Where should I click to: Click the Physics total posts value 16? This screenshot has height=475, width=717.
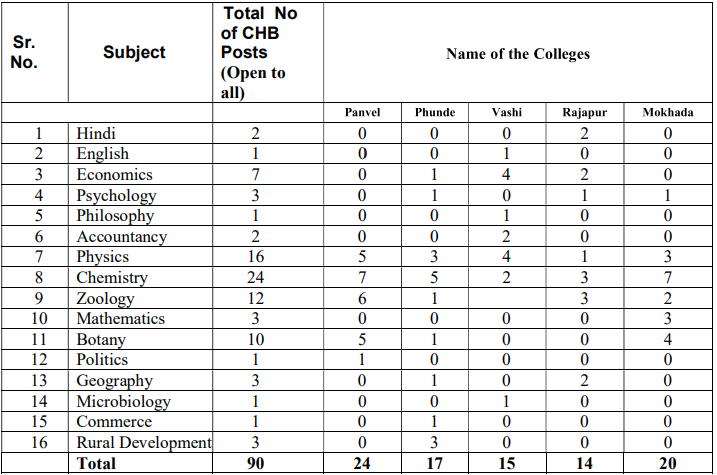tap(255, 258)
